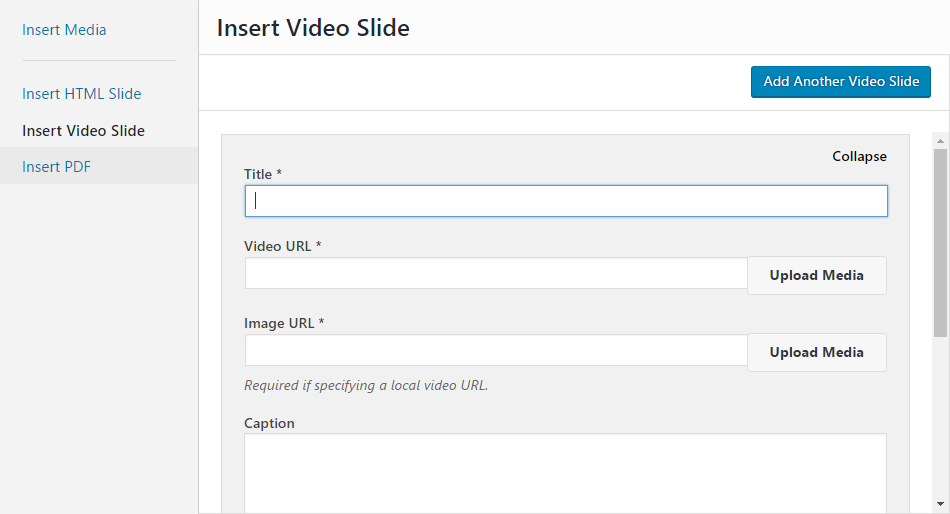Click into the Image URL field
This screenshot has height=514, width=950.
point(496,350)
